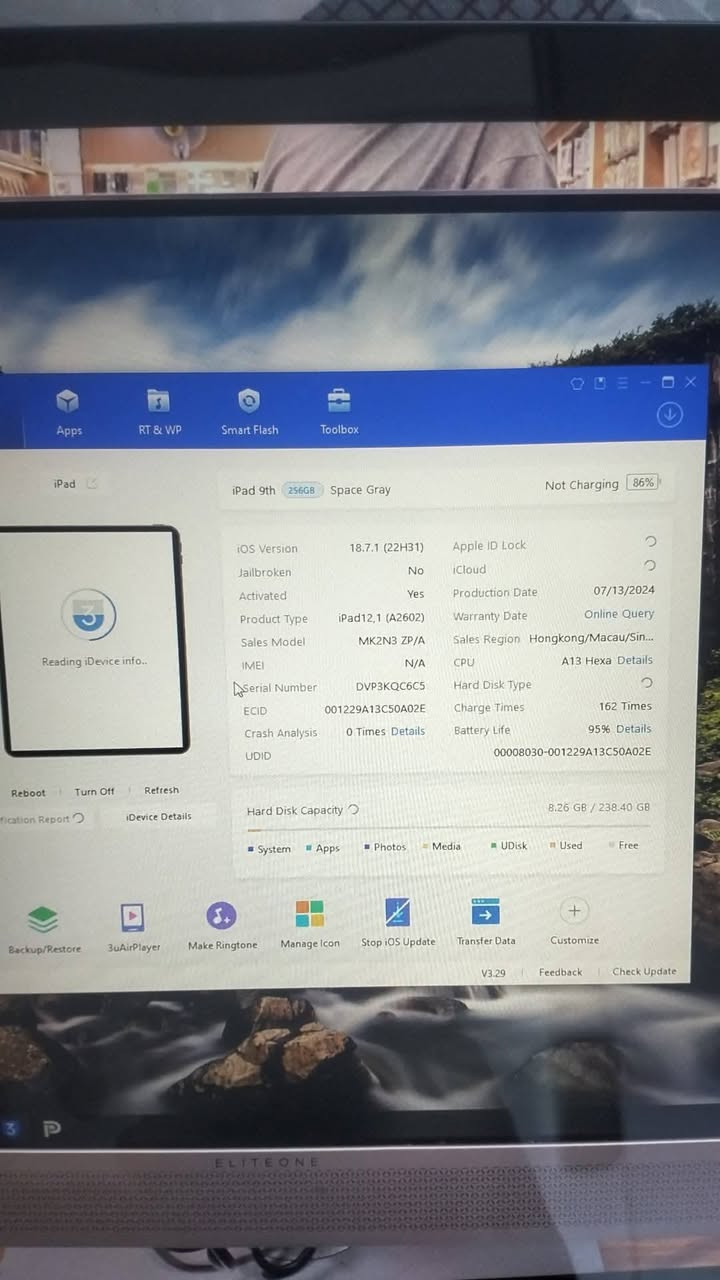Click the Hard Disk Capacity usage bar
Screen dimensions: 720x1280
point(448,828)
